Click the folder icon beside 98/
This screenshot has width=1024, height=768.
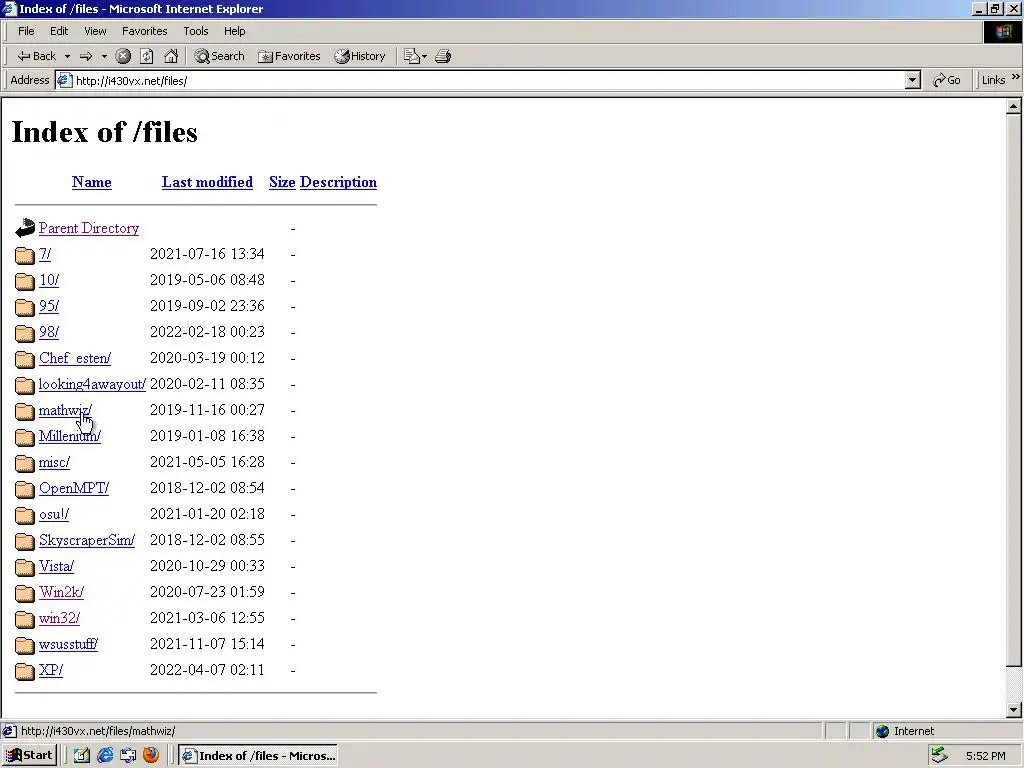[x=25, y=333]
